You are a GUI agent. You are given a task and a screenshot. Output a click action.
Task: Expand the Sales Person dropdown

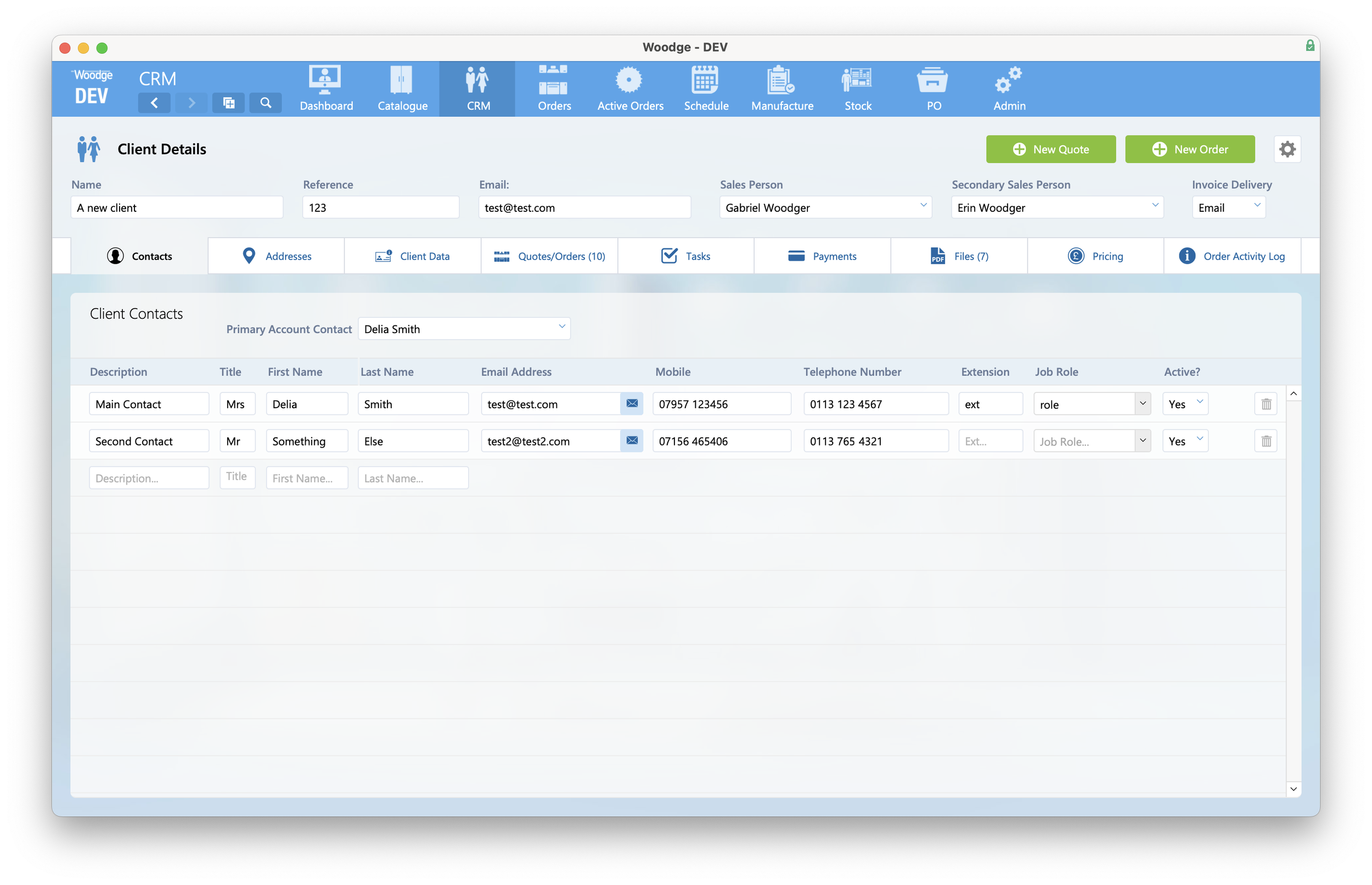[923, 206]
